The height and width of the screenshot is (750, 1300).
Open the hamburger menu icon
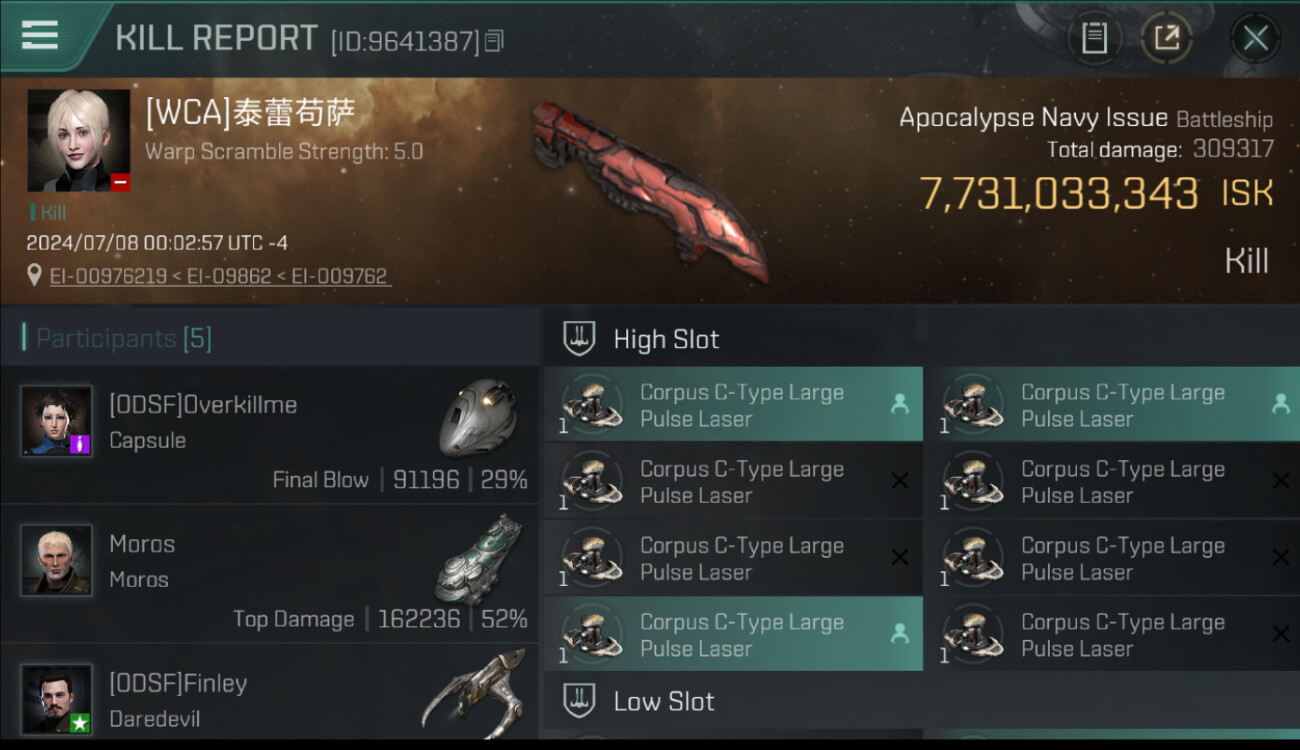pos(39,35)
